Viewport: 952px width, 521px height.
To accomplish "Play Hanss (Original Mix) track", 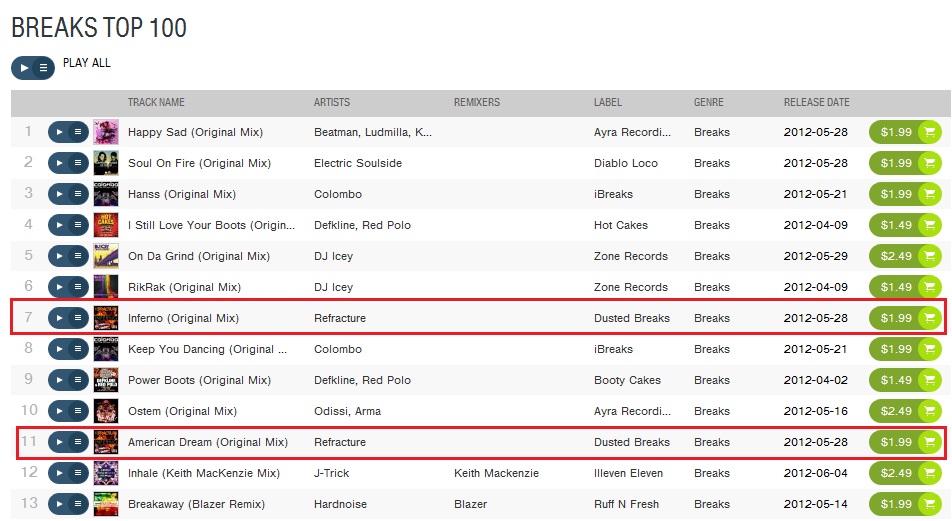I will coord(60,194).
